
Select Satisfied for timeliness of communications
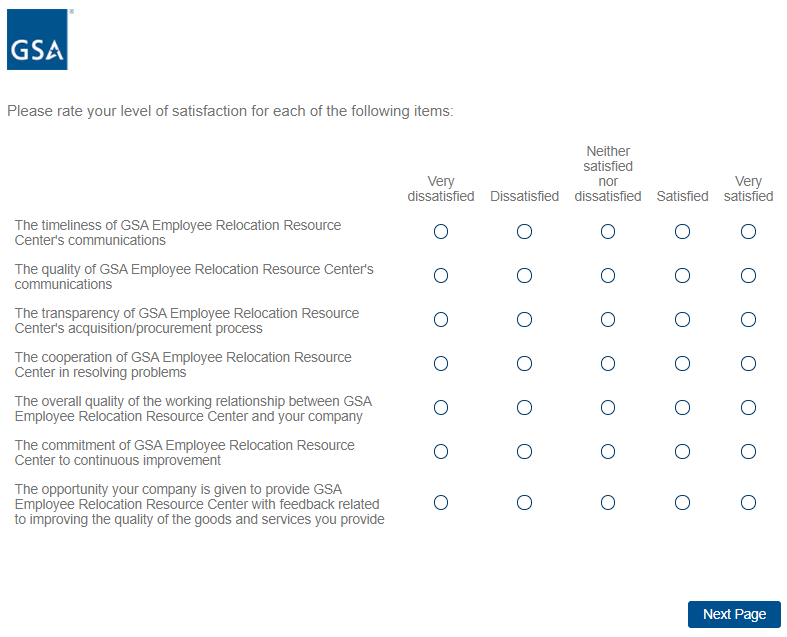[682, 232]
